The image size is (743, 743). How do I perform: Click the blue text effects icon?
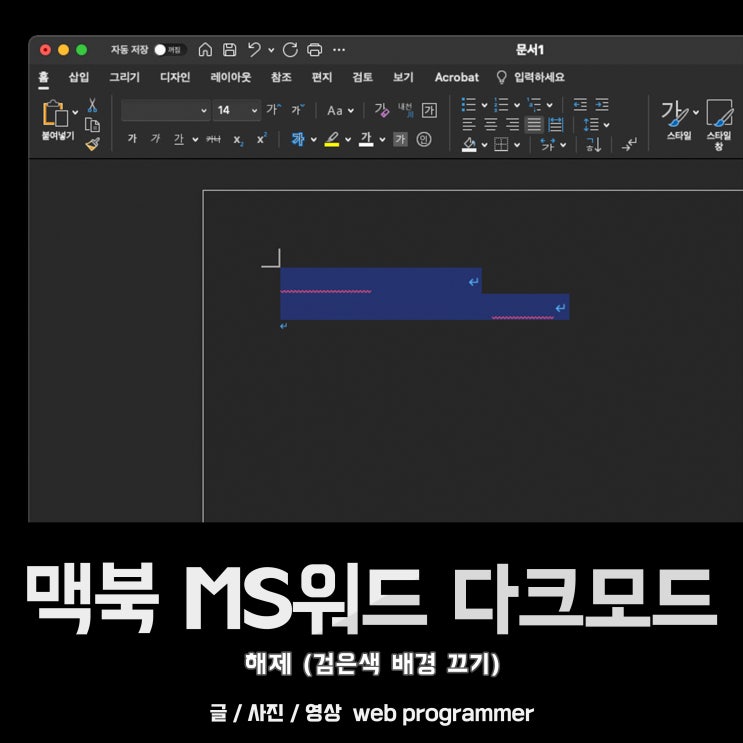point(298,139)
